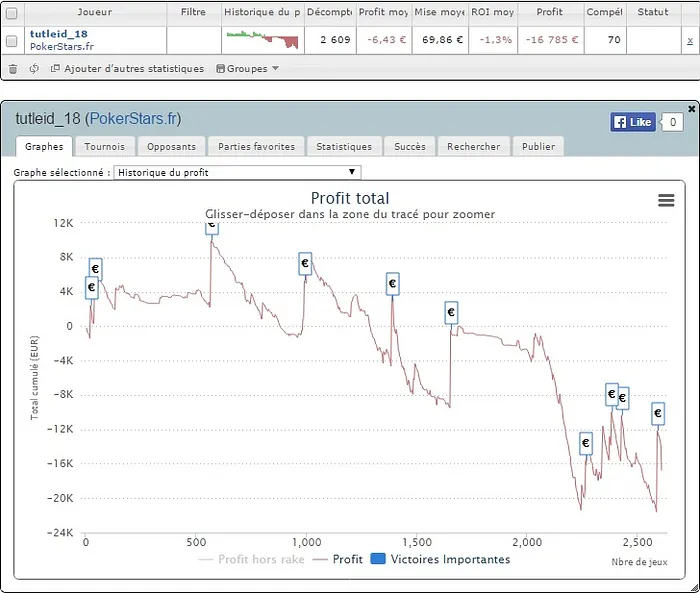700x593 pixels.
Task: Open the Succès tab
Action: click(410, 146)
